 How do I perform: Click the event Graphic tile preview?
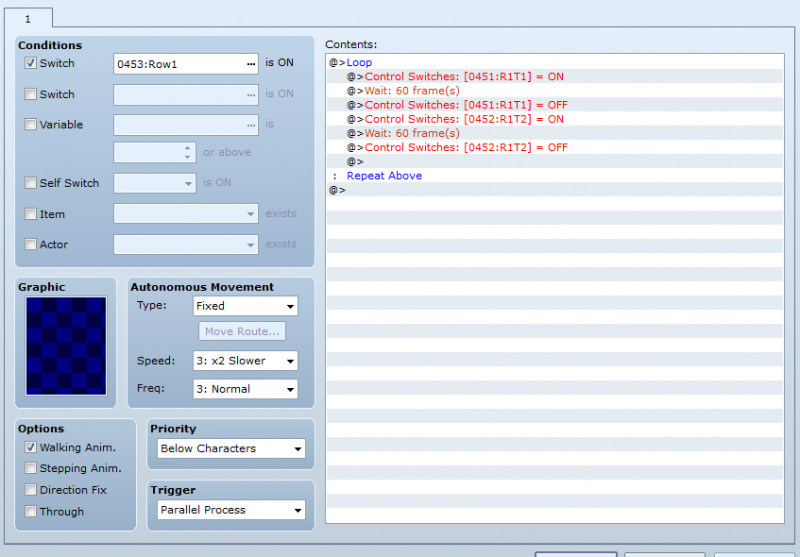[66, 346]
